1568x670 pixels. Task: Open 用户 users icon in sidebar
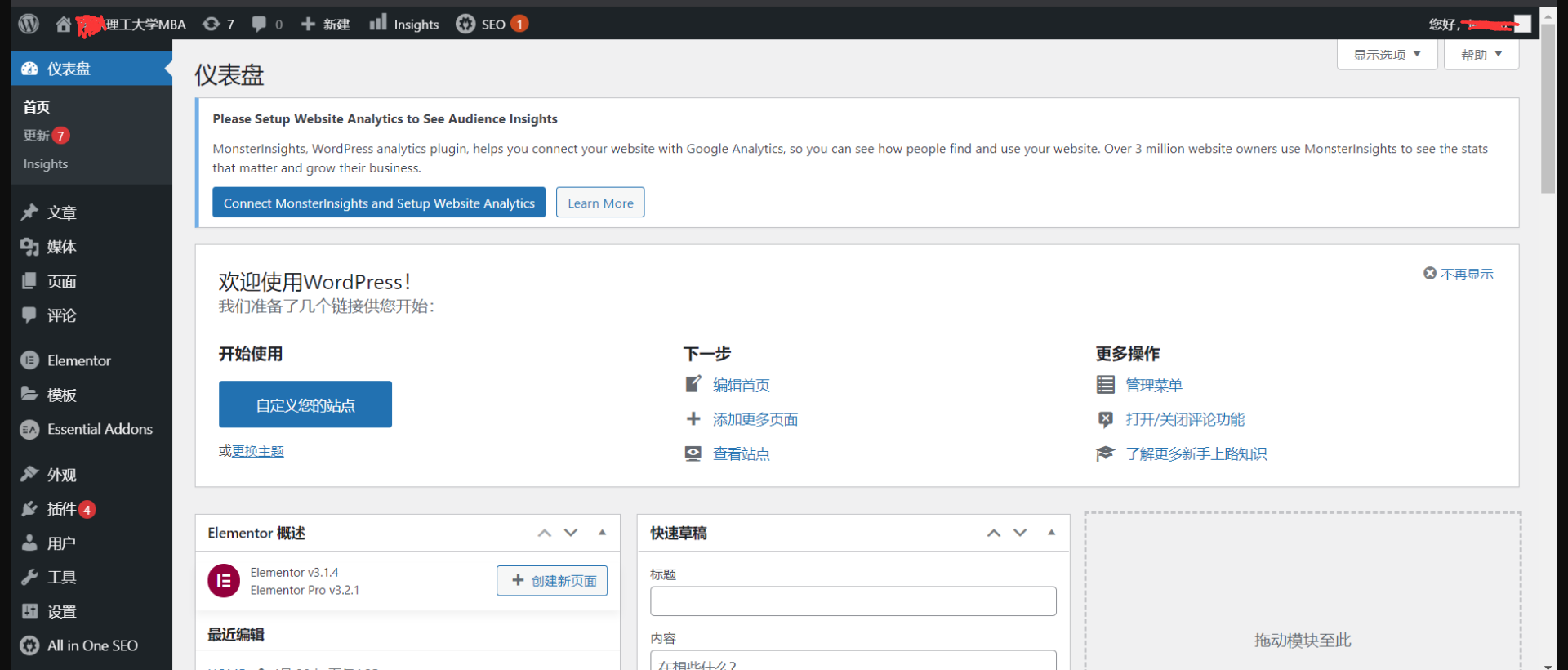tap(29, 543)
